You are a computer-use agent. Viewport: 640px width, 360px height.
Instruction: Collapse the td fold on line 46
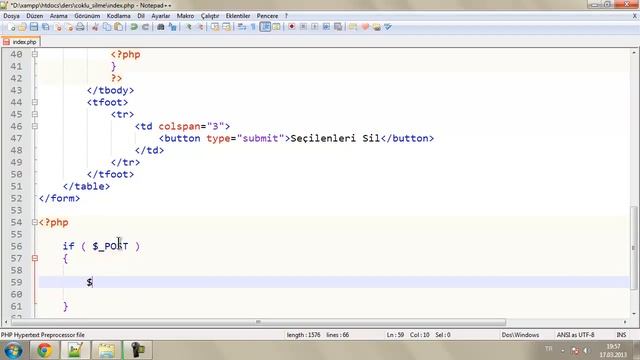click(35, 126)
